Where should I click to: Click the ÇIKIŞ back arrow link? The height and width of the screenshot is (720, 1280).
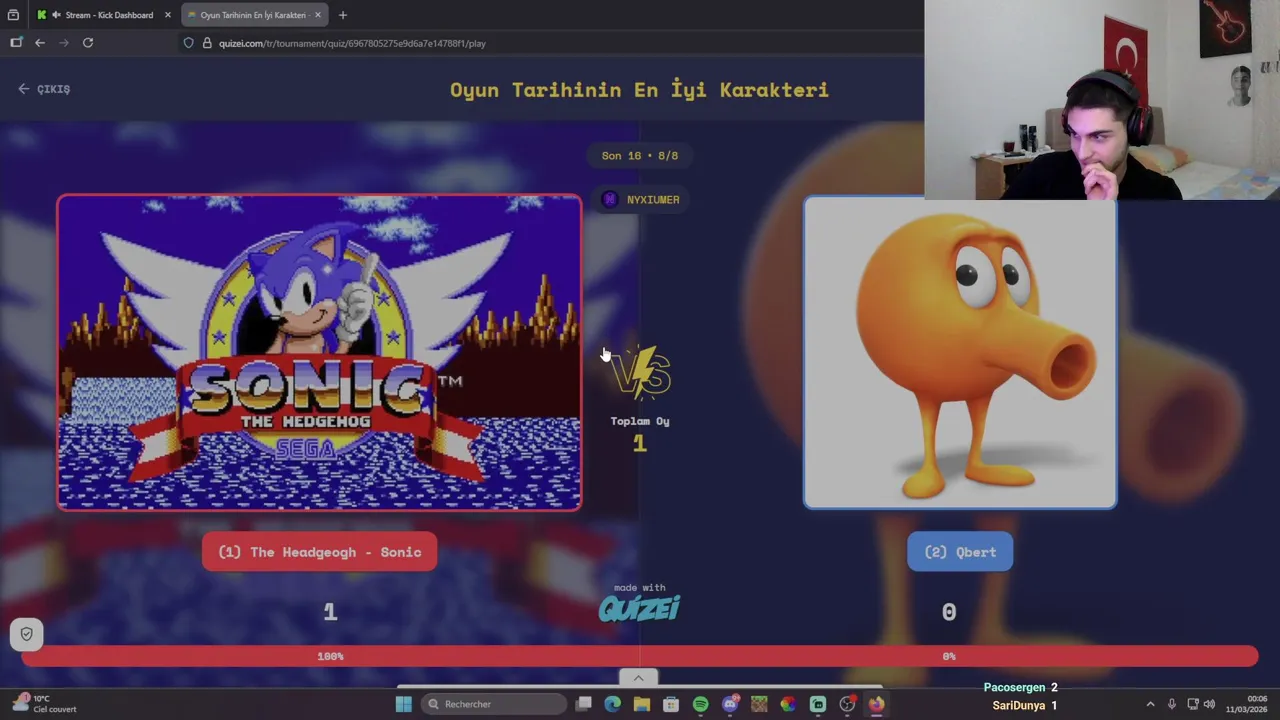coord(44,89)
